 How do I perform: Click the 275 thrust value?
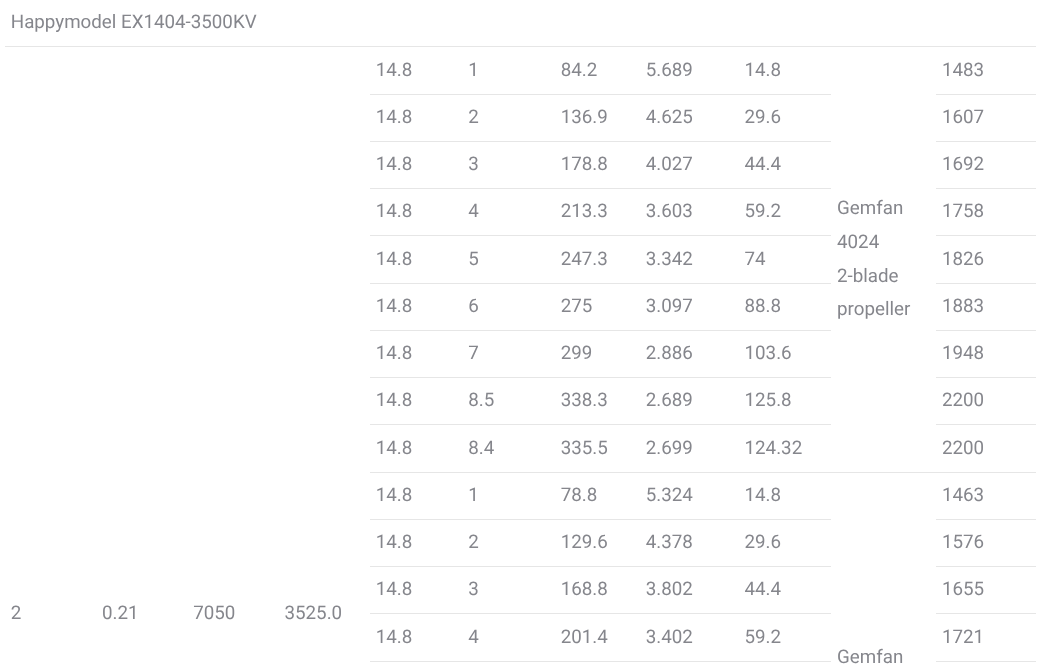click(x=576, y=306)
